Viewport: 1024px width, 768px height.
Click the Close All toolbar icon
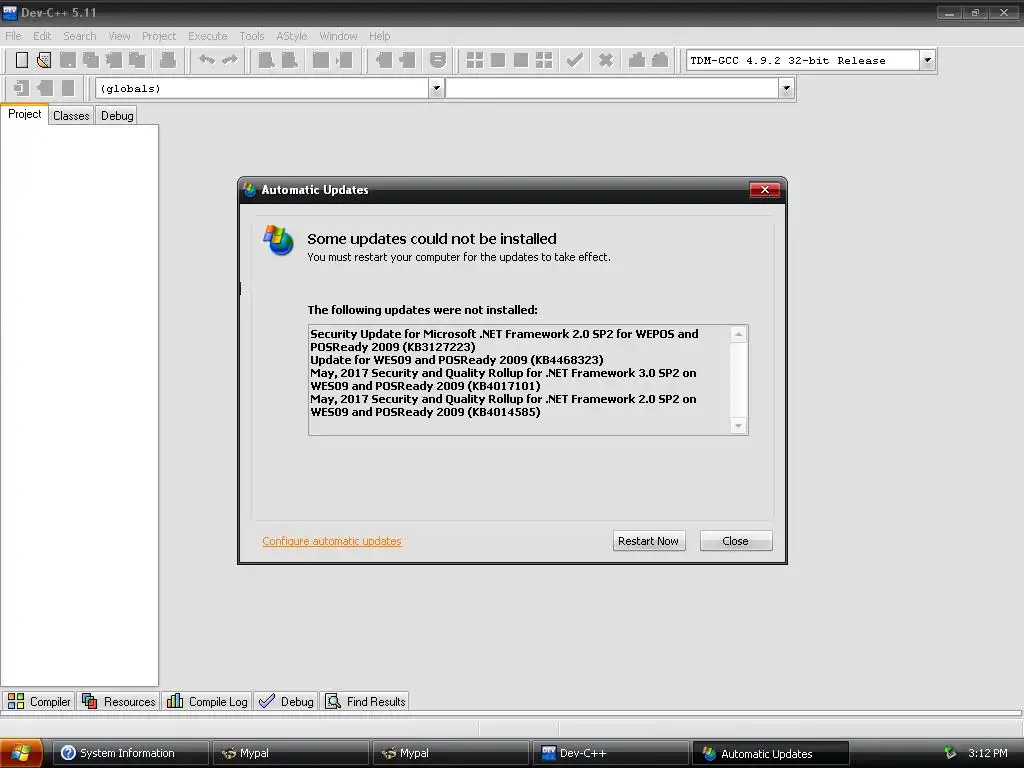tap(137, 60)
